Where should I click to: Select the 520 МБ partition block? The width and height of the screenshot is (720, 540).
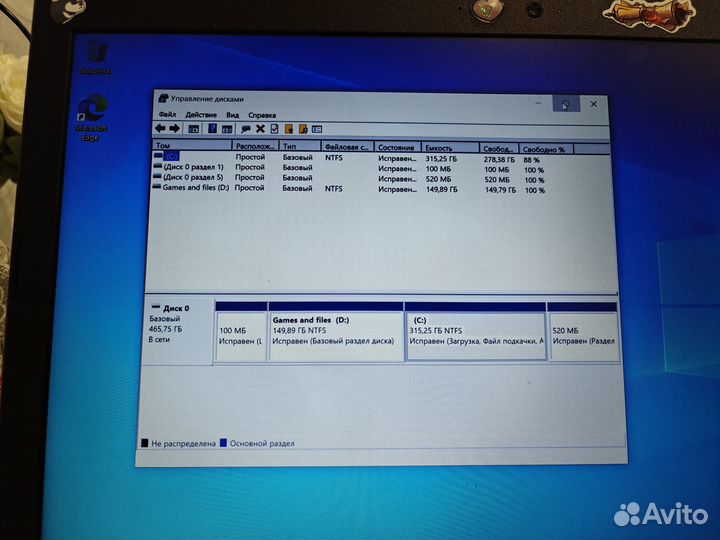click(583, 332)
